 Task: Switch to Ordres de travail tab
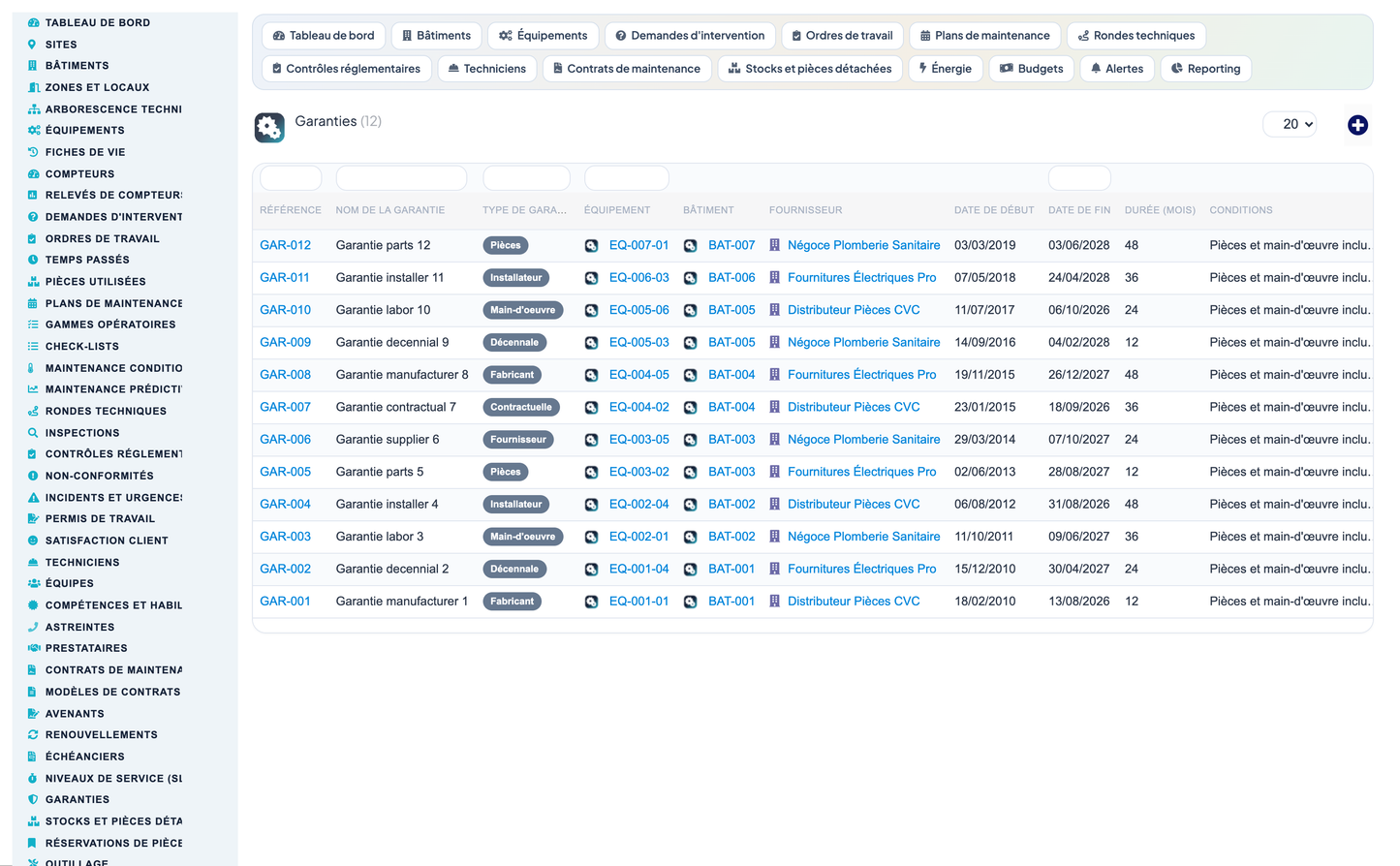coord(842,36)
